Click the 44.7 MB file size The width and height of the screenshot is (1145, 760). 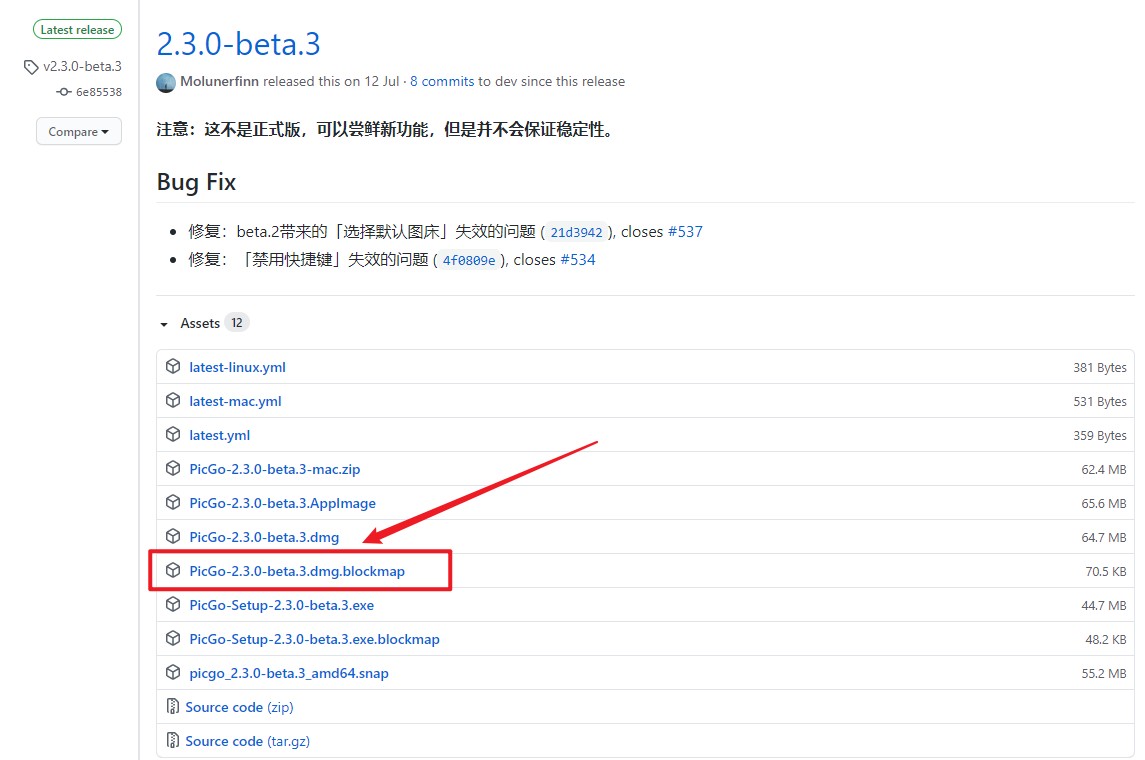(x=1103, y=605)
